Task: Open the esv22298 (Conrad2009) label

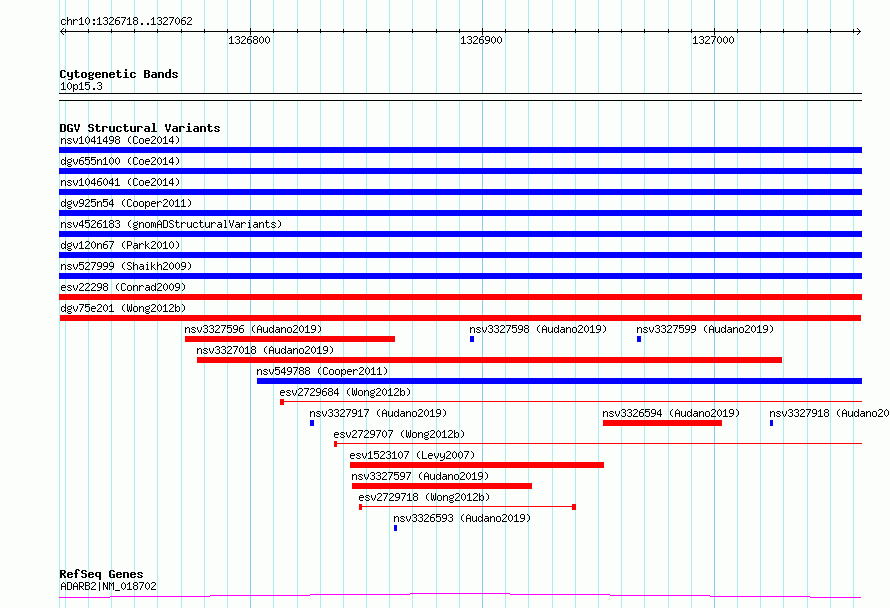Action: 123,287
